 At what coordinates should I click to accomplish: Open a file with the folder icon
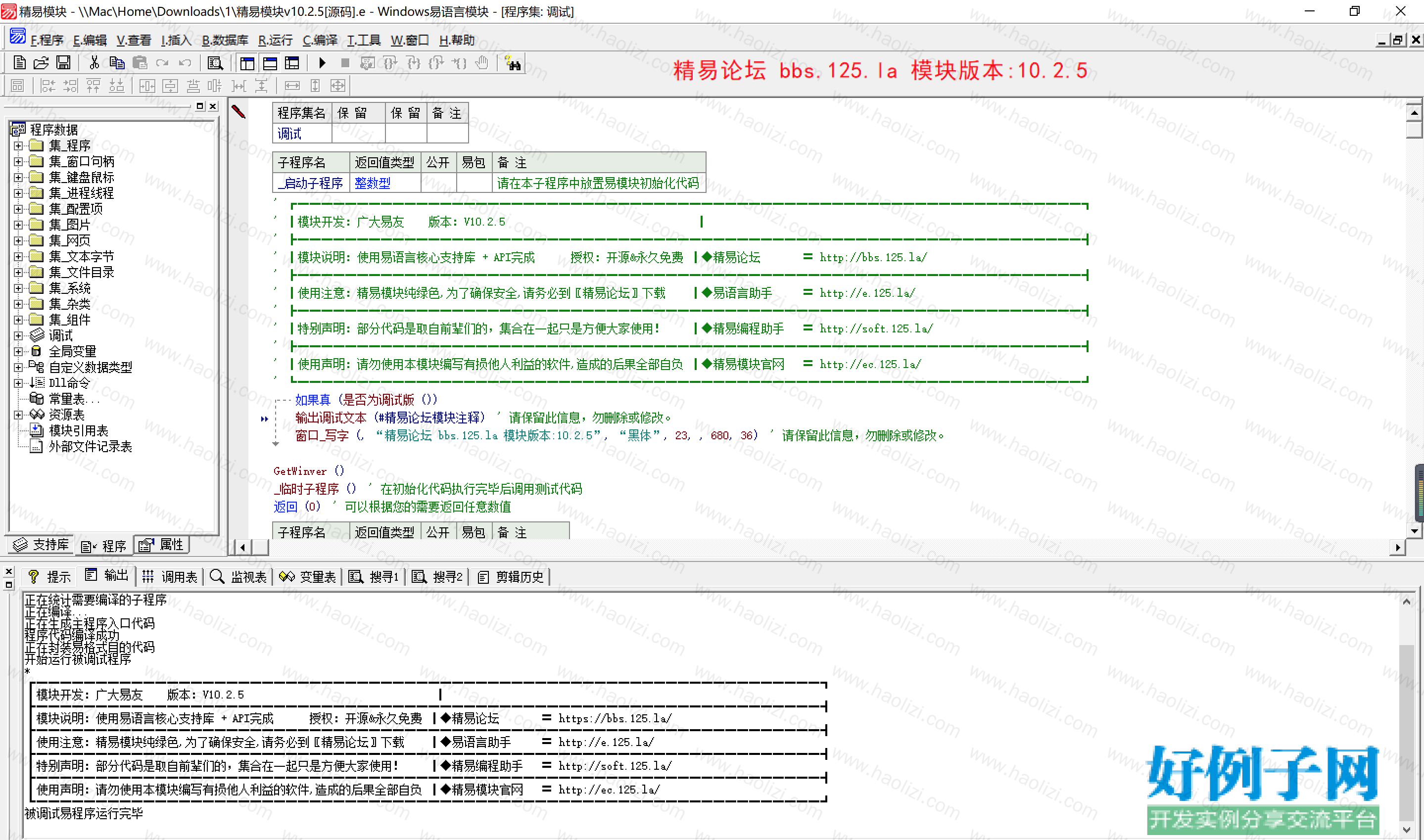tap(41, 63)
